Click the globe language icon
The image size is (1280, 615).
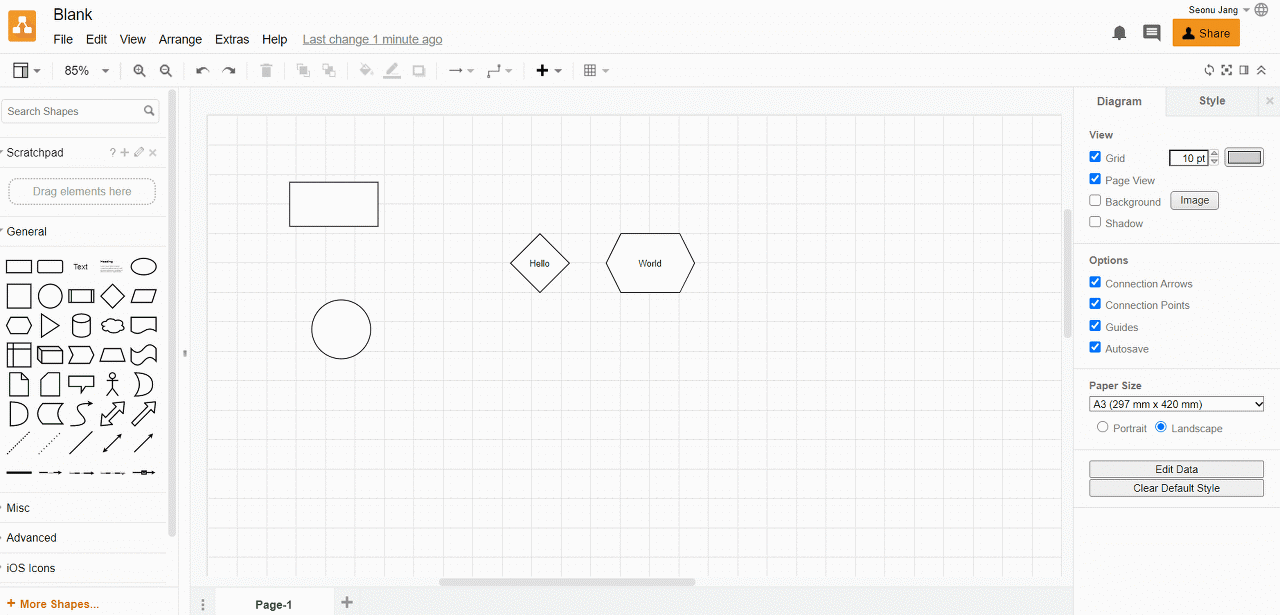[x=1261, y=10]
